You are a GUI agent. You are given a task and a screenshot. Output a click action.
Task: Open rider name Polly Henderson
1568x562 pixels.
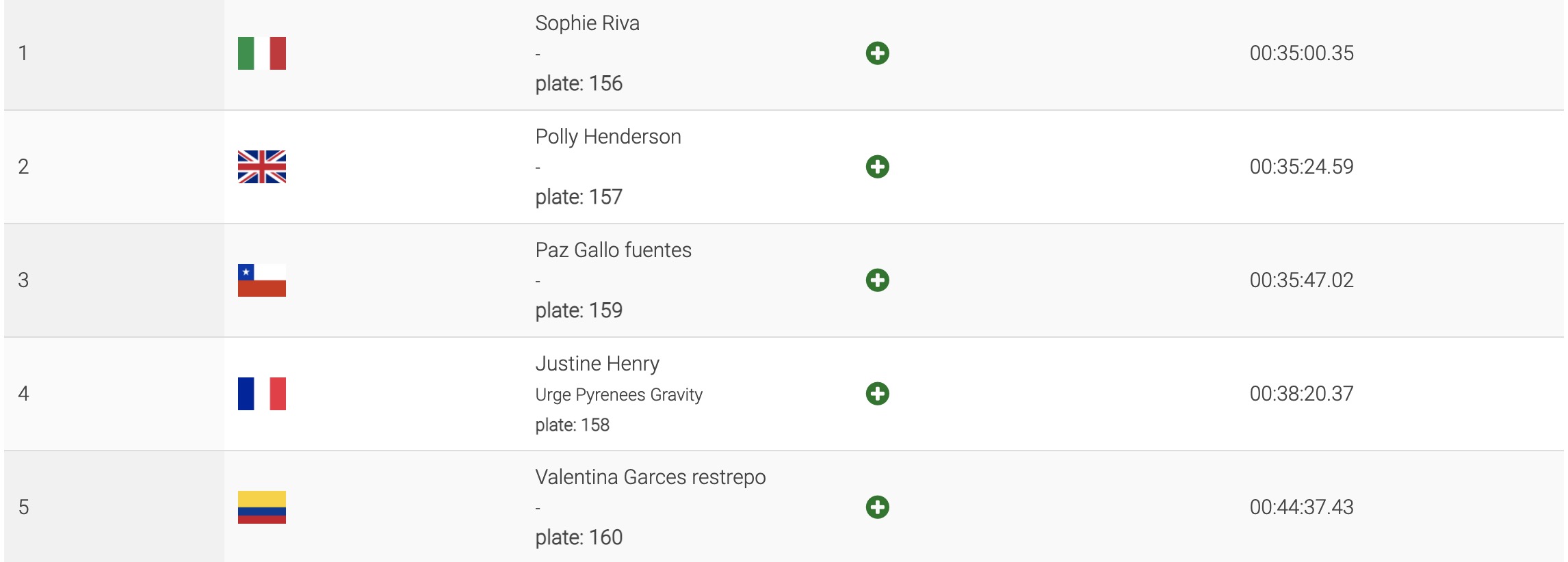tap(607, 137)
